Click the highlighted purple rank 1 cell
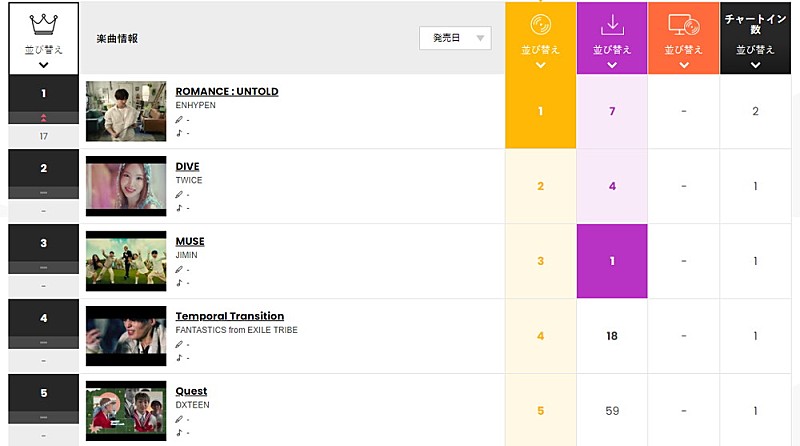 tap(612, 261)
